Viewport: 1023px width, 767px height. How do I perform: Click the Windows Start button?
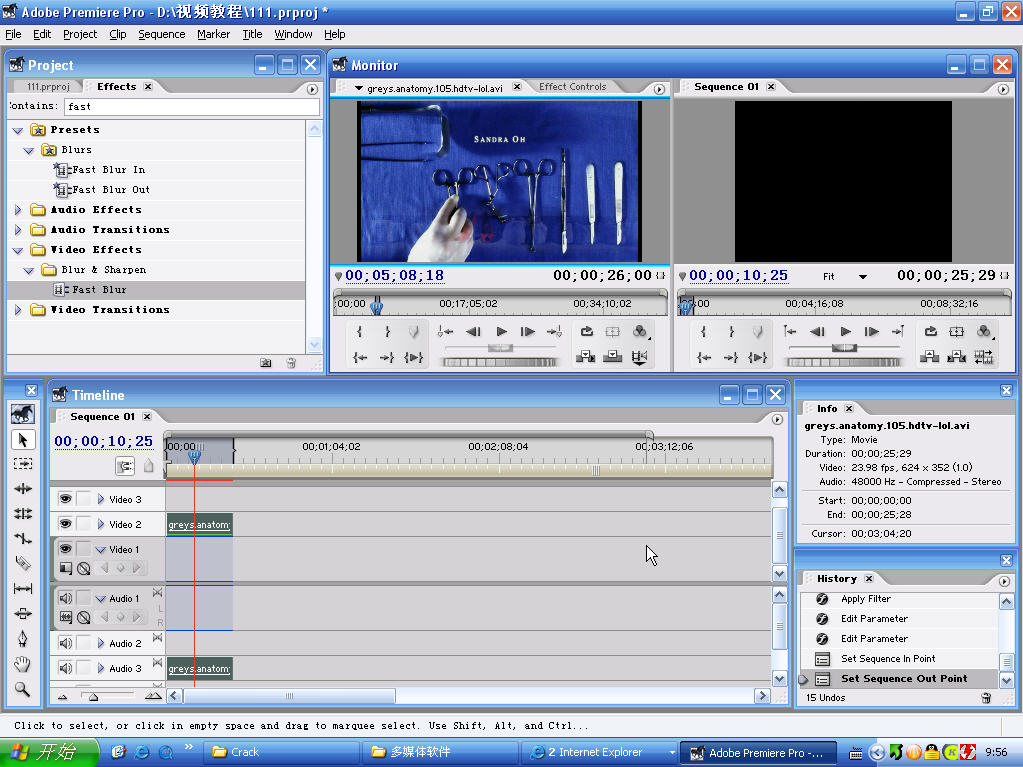49,752
